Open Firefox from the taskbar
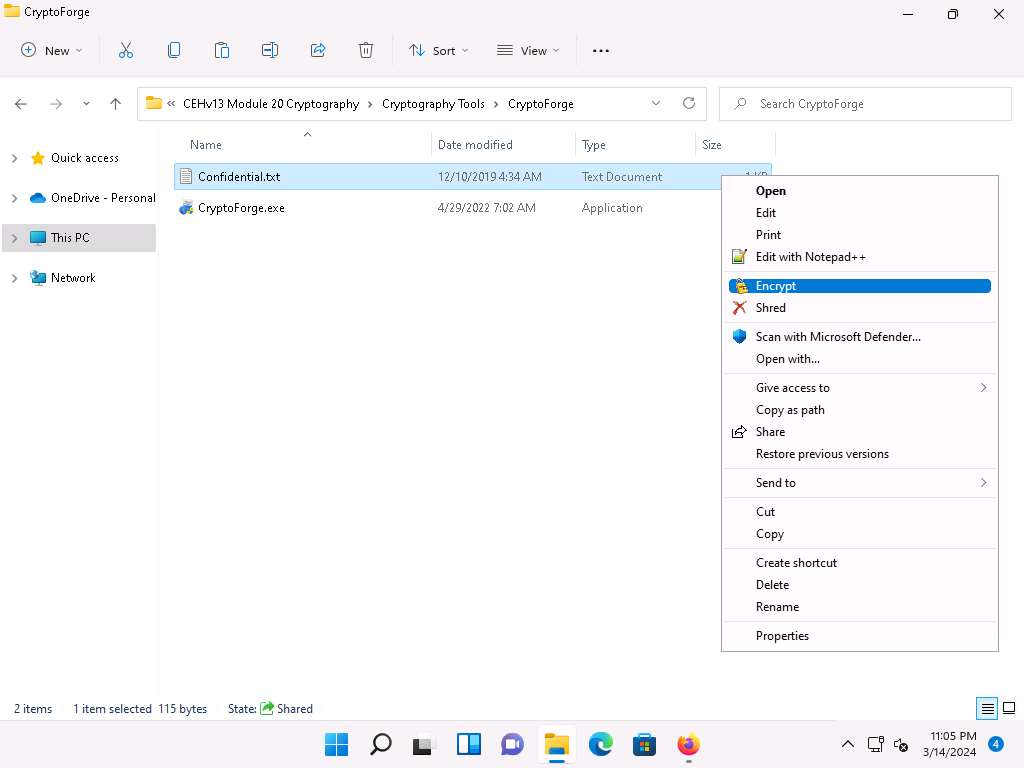This screenshot has width=1024, height=768. 688,744
